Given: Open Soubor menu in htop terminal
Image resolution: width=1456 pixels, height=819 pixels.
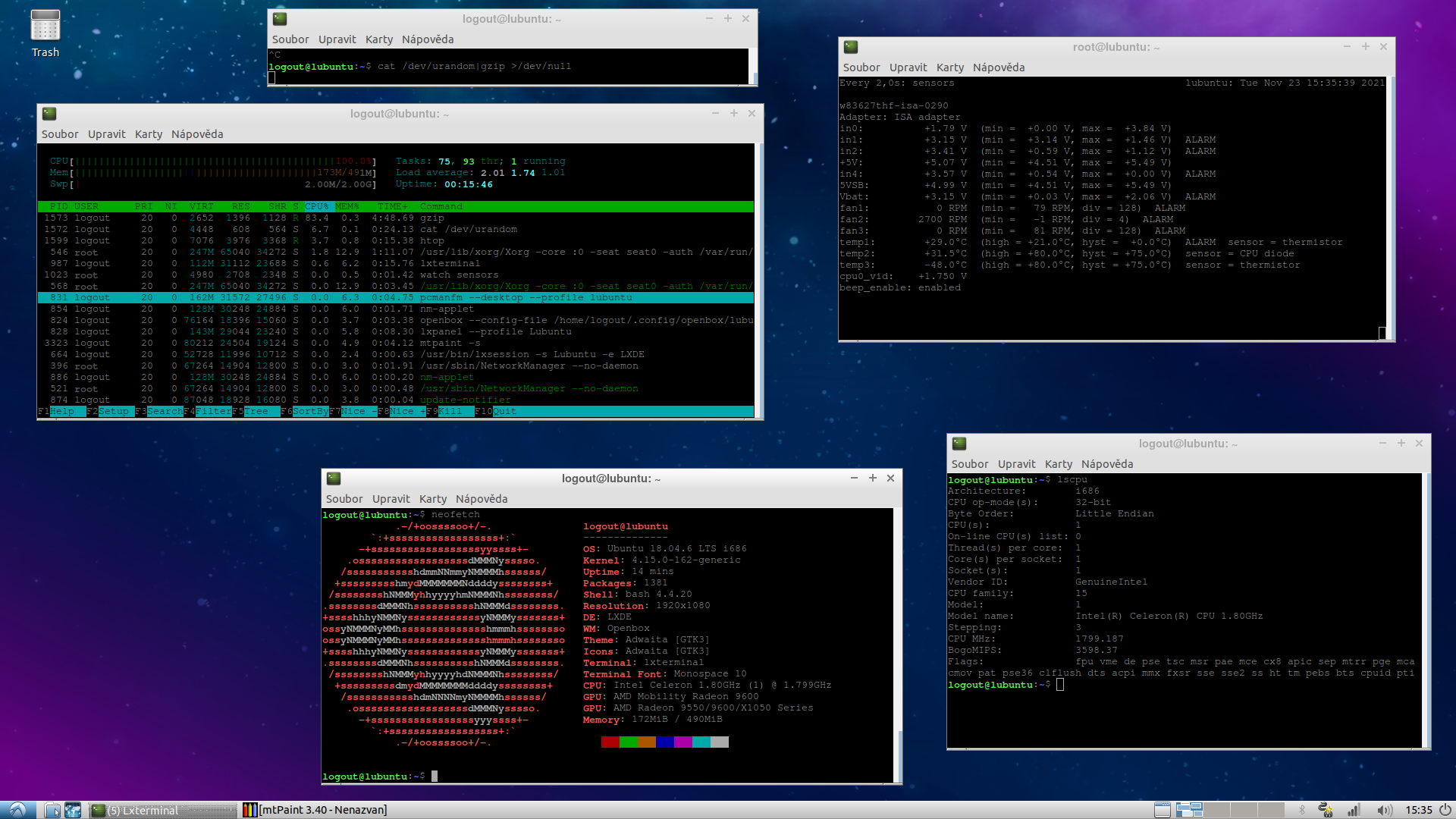Looking at the screenshot, I should tap(60, 134).
